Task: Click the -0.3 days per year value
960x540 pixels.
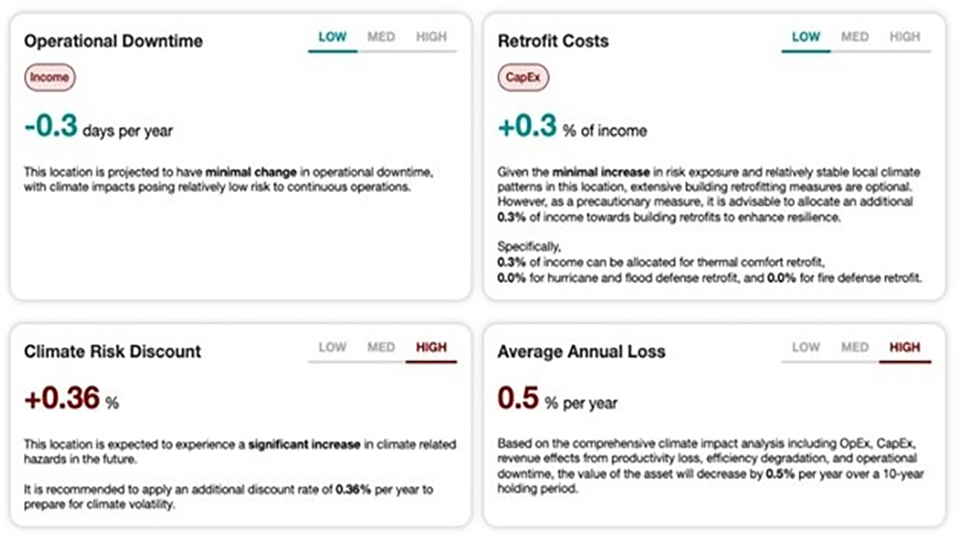Action: tap(98, 128)
